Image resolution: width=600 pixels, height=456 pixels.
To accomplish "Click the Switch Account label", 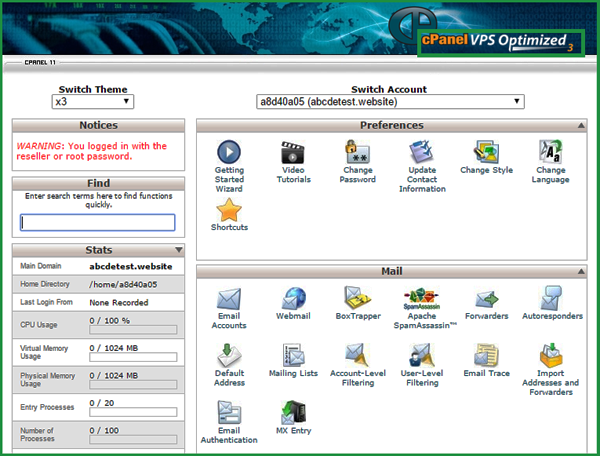I will [389, 89].
